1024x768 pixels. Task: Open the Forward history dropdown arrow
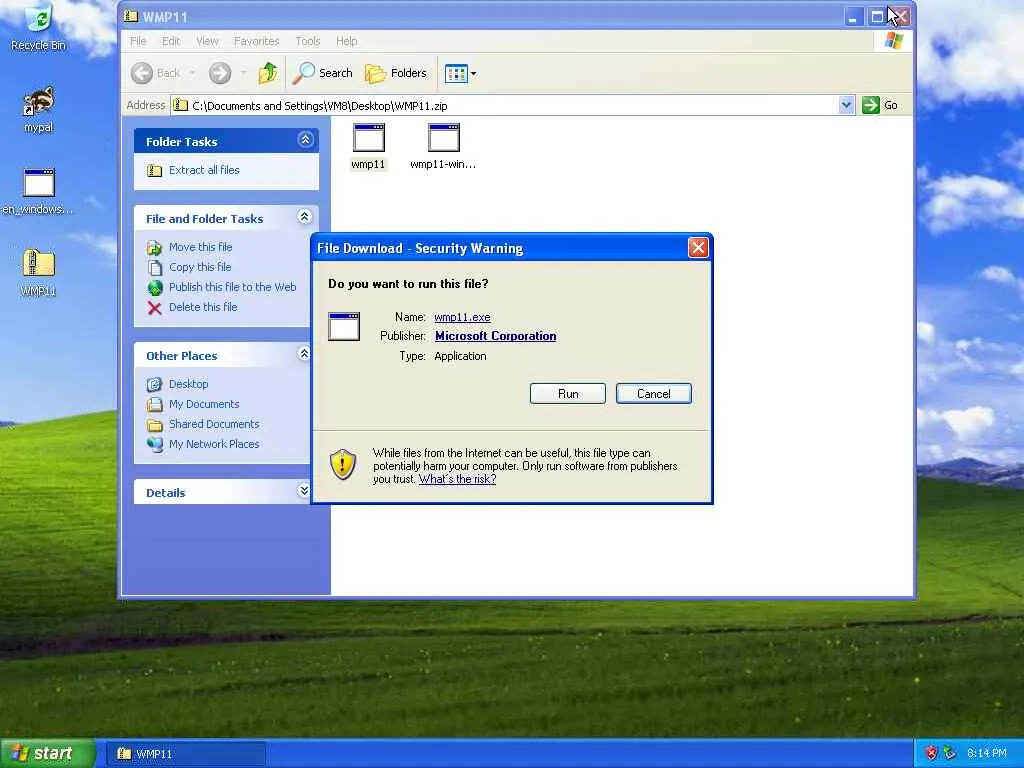point(243,73)
